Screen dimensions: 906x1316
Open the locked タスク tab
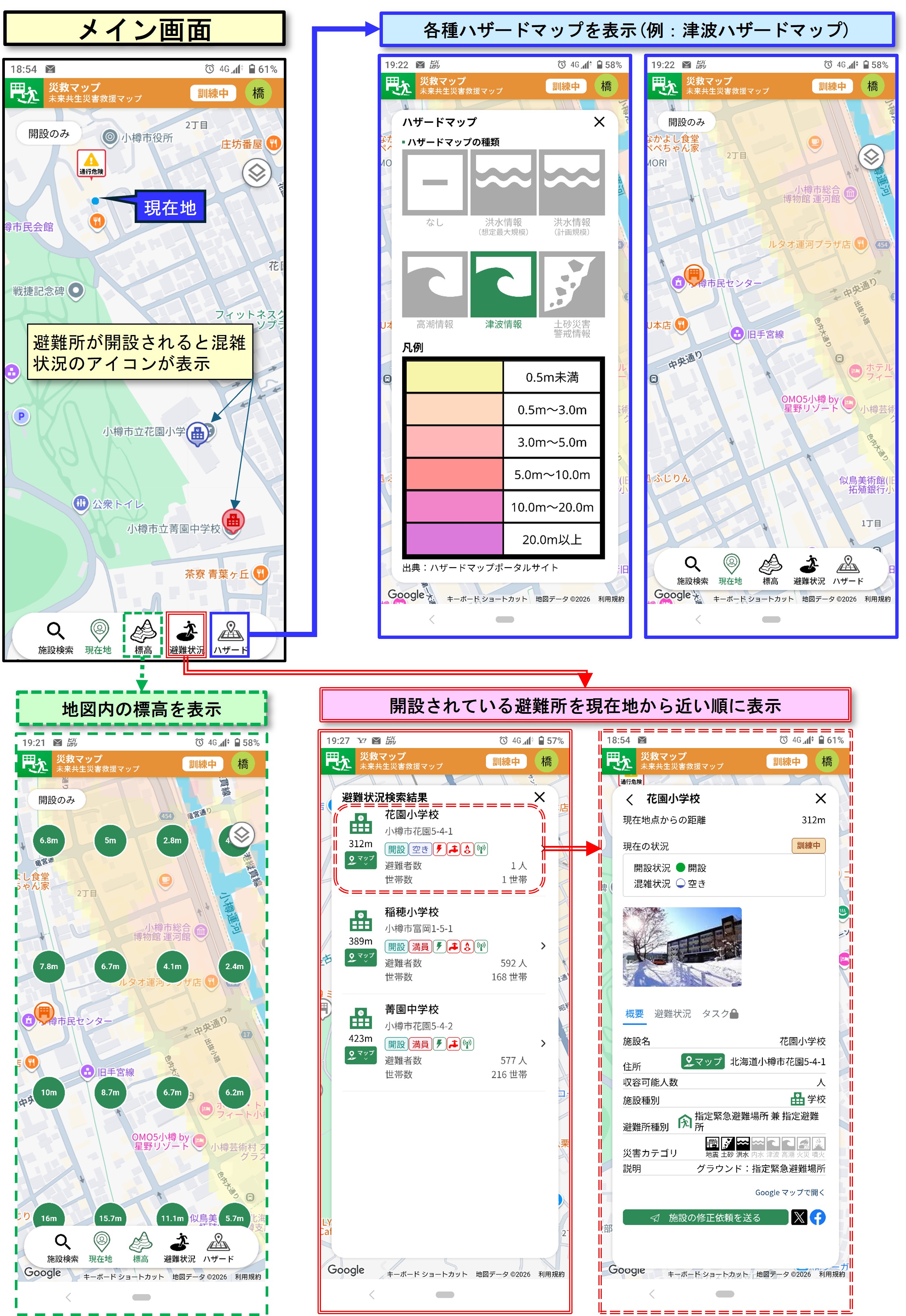pos(720,1013)
